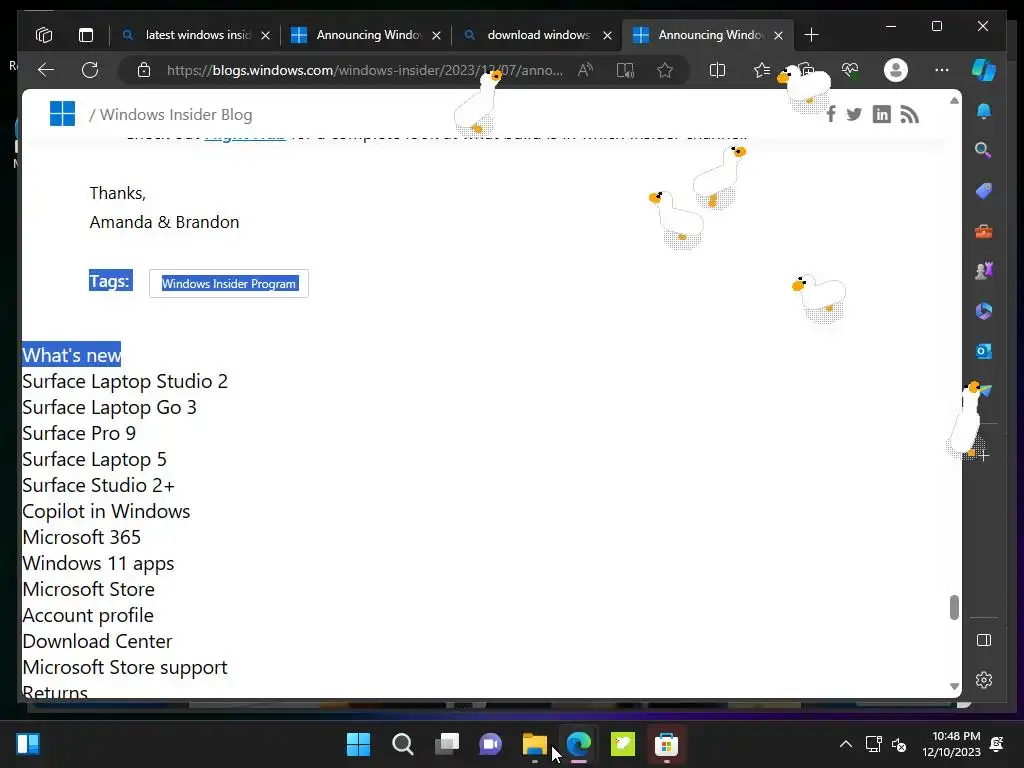
Task: Add this page to favorites
Action: coord(665,70)
